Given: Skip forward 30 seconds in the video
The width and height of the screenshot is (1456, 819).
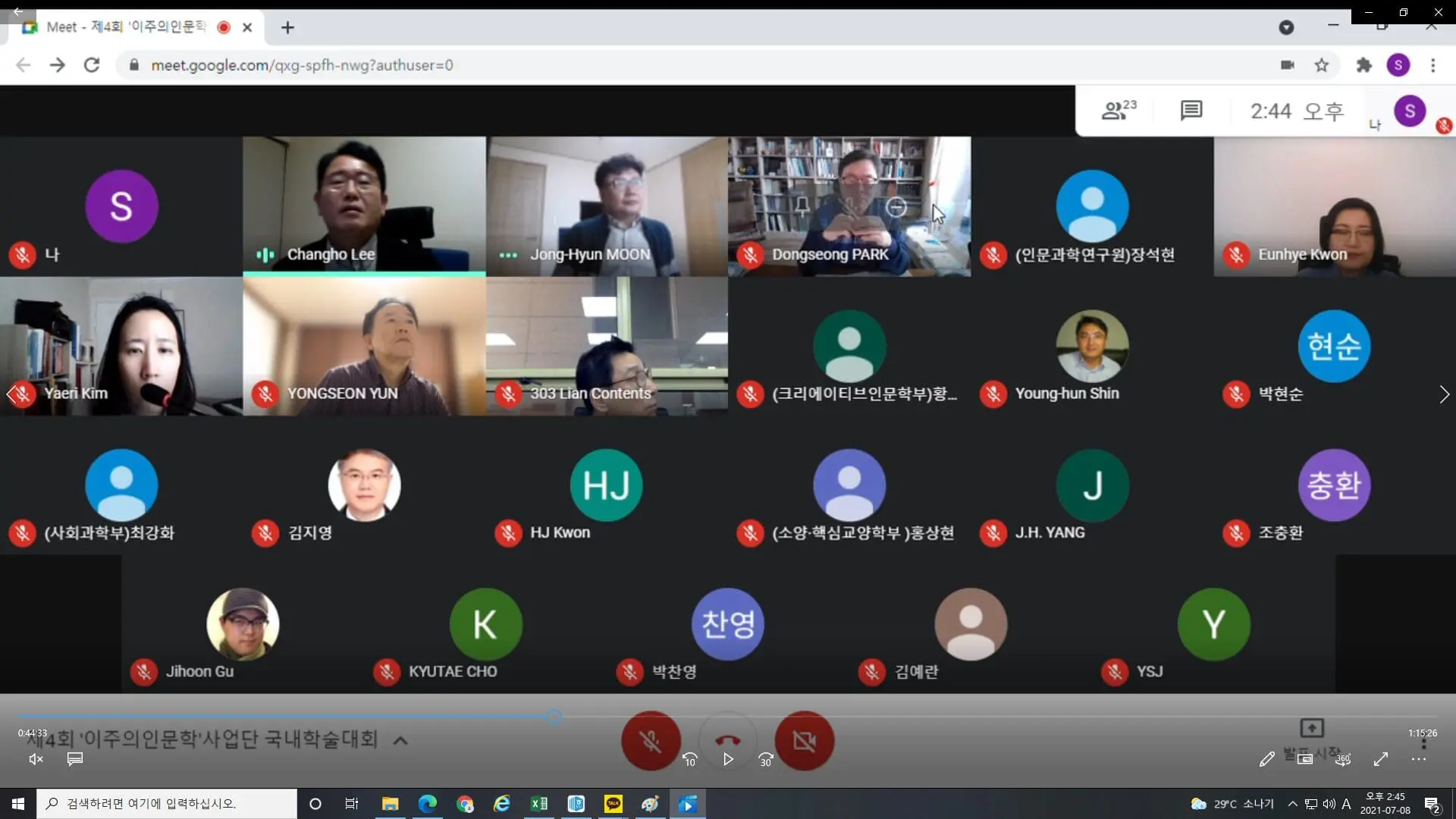Looking at the screenshot, I should [x=766, y=759].
